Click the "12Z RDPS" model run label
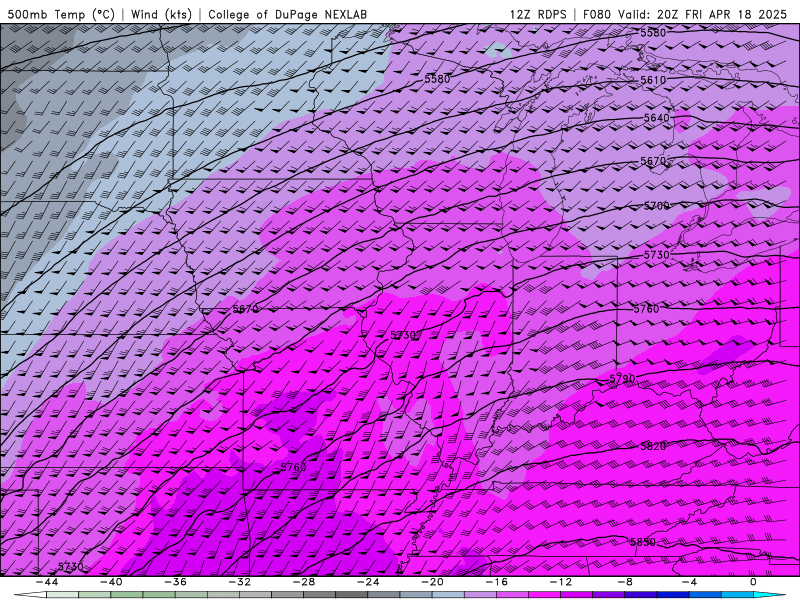This screenshot has width=800, height=600. click(538, 14)
